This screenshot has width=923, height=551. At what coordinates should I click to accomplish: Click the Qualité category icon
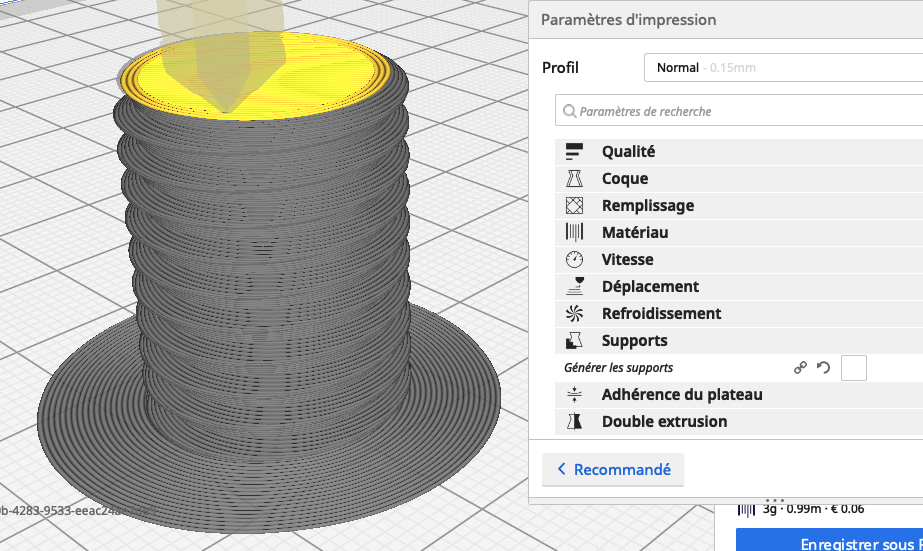click(x=574, y=151)
